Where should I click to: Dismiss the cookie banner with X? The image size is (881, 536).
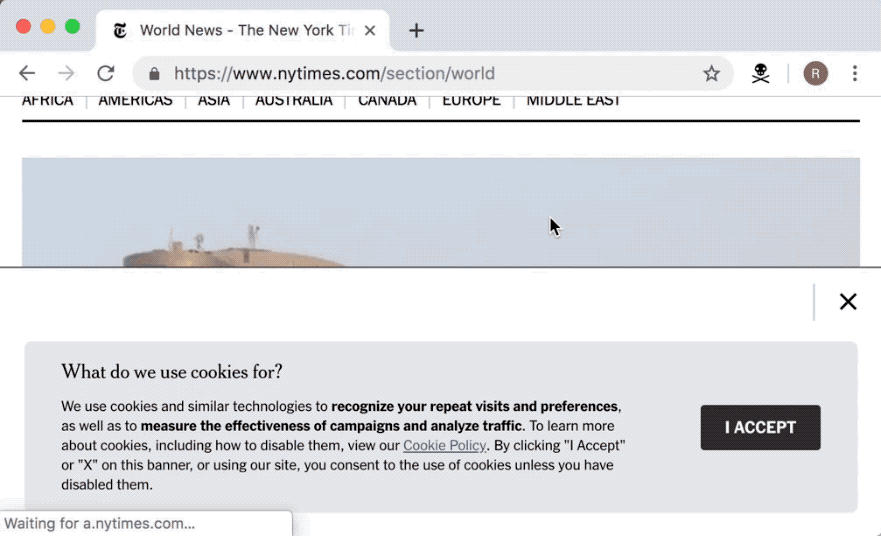pyautogui.click(x=848, y=302)
